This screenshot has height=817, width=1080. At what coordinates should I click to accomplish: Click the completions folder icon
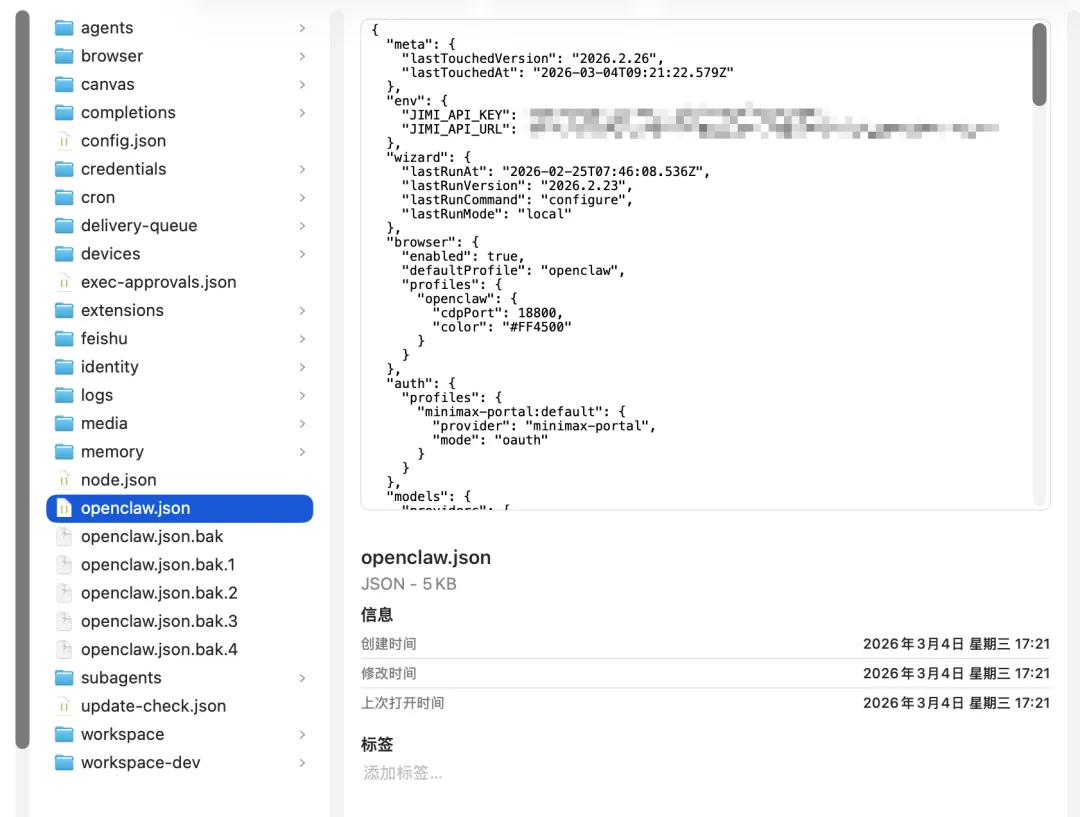pos(64,112)
